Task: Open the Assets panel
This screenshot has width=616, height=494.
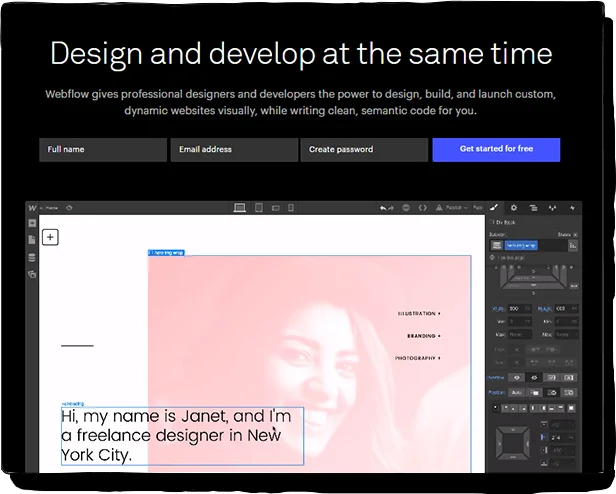Action: [32, 274]
